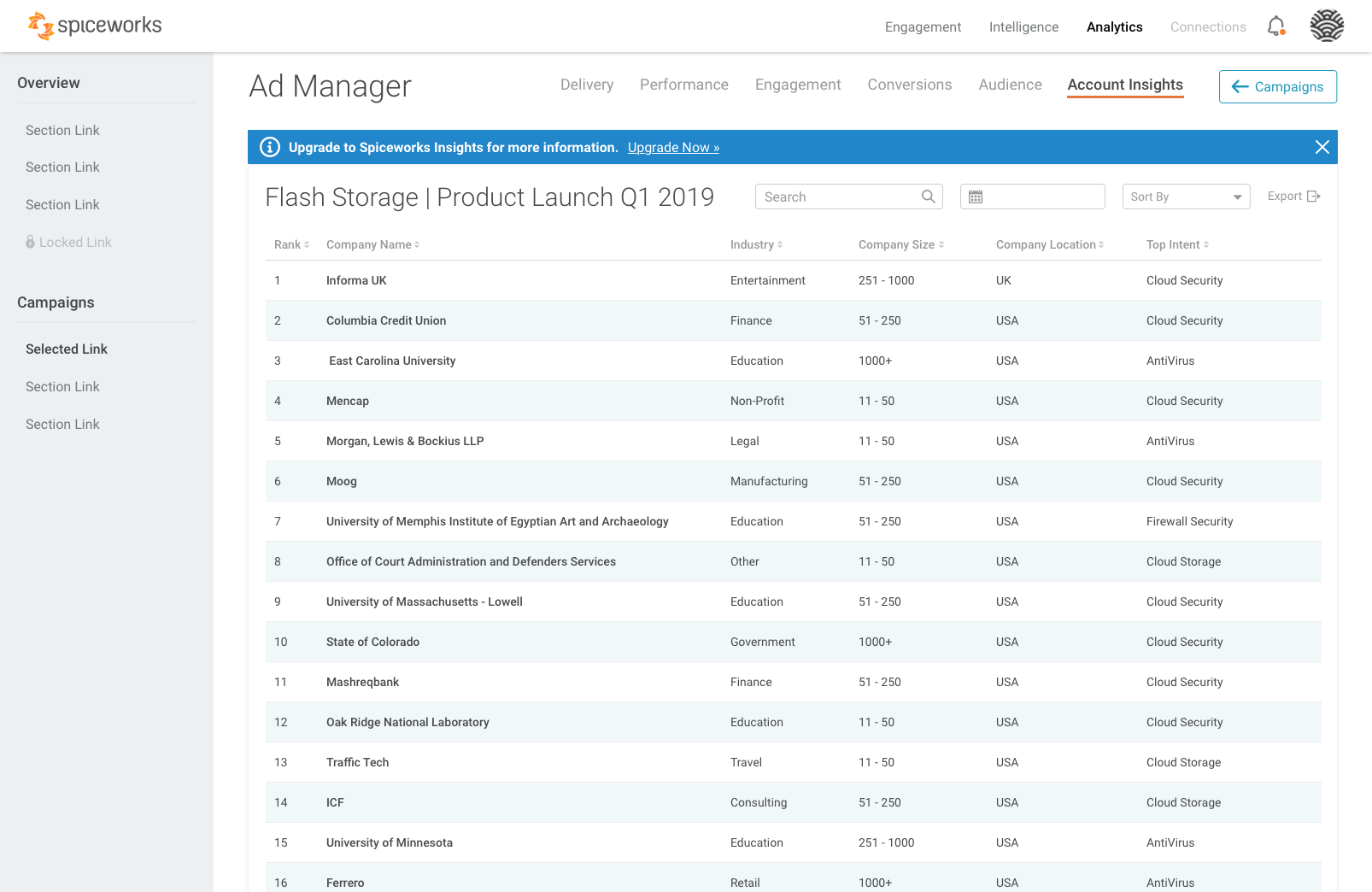Select Office of Court Administration row
The height and width of the screenshot is (892, 1372).
pyautogui.click(x=793, y=561)
